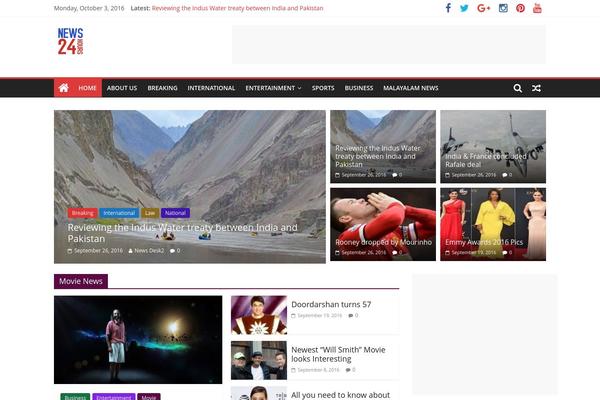The height and width of the screenshot is (400, 600).
Task: Click the Rooney post comment count icon
Action: [395, 253]
